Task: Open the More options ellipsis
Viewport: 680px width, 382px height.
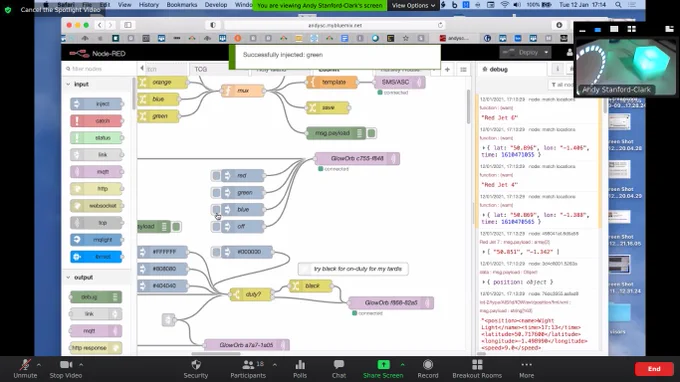Action: coord(526,365)
